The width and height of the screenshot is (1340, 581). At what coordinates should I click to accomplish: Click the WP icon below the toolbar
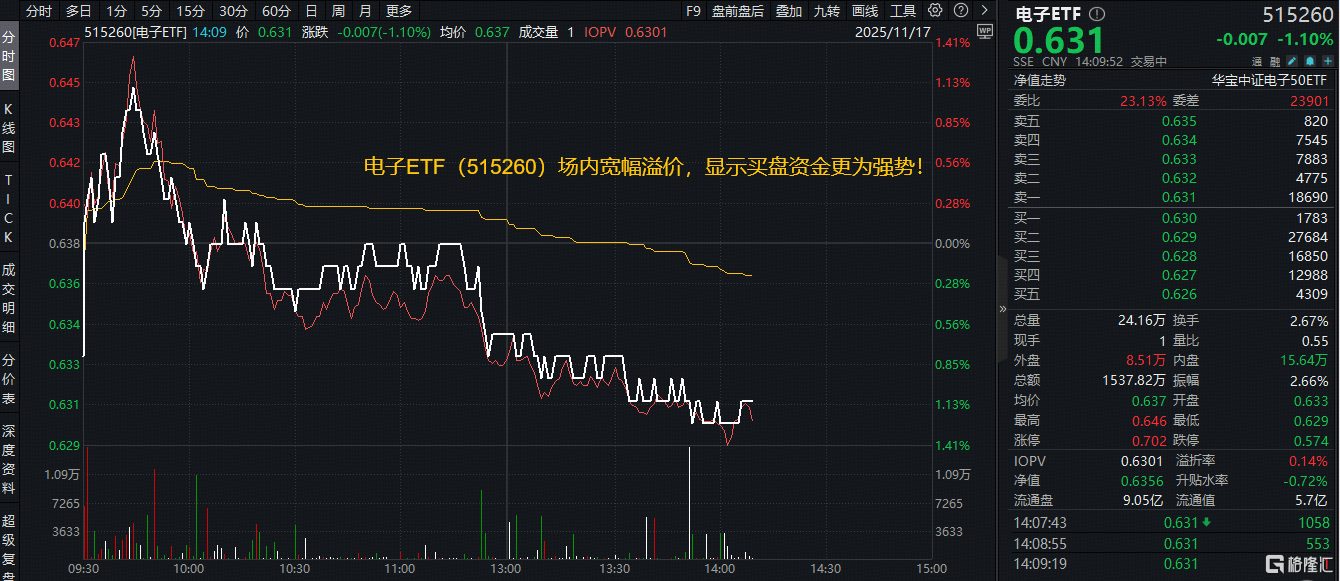tap(984, 31)
